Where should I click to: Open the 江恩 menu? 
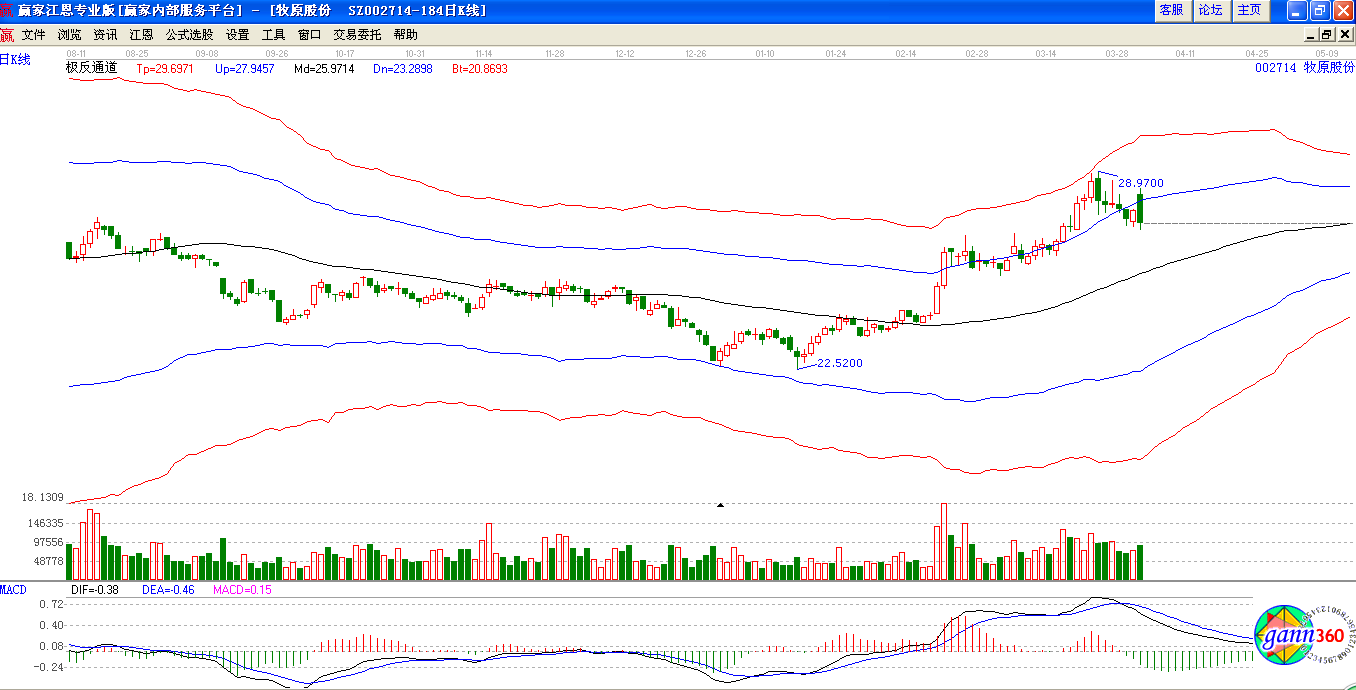click(x=141, y=34)
